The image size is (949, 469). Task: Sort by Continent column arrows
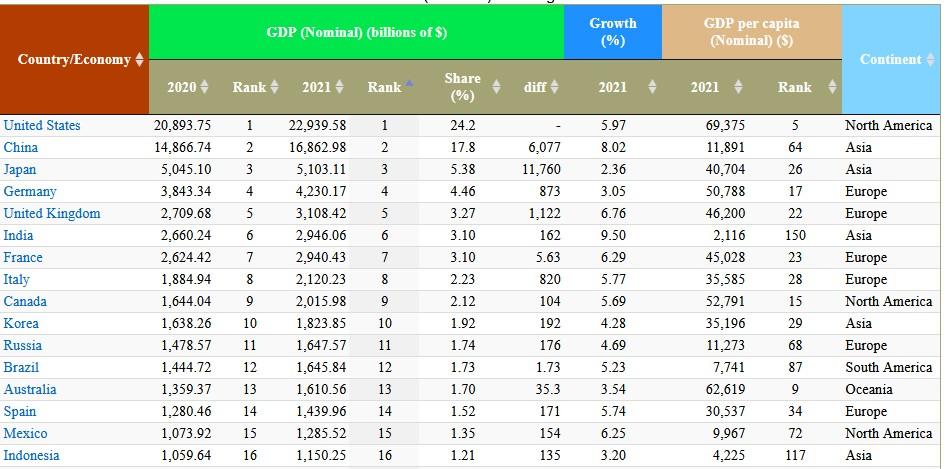coord(930,59)
